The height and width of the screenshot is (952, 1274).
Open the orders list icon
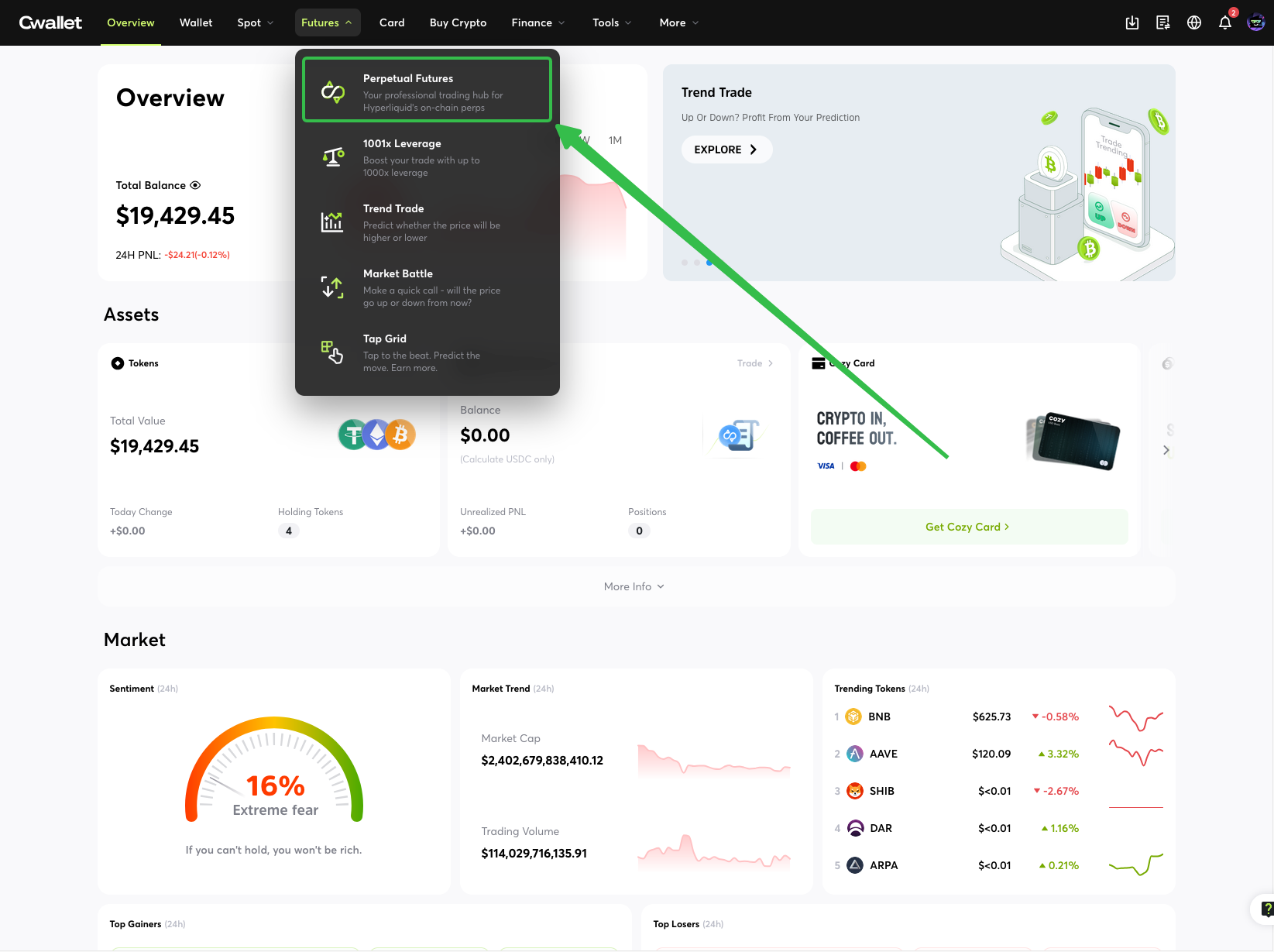pos(1162,22)
